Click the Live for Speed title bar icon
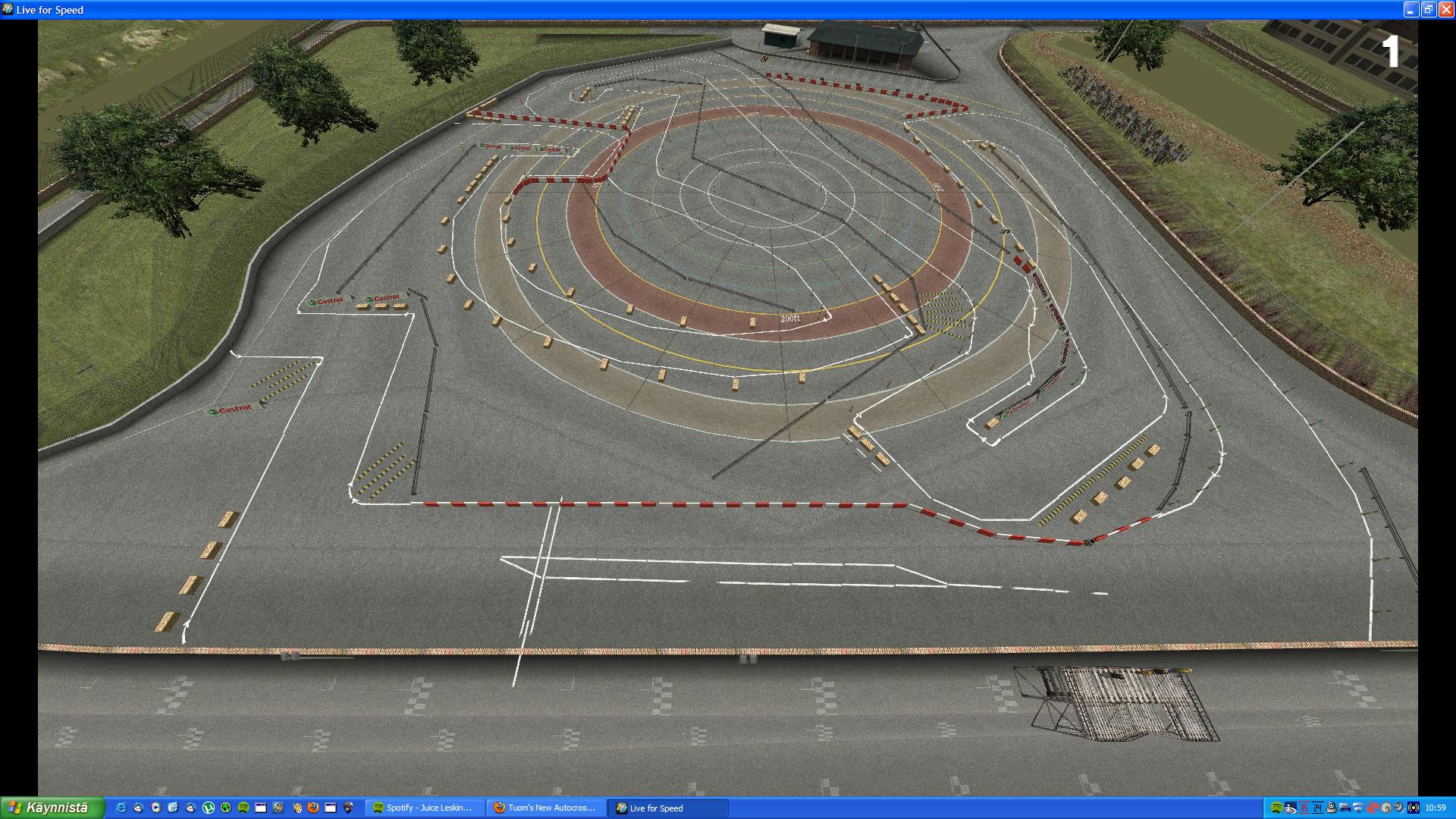Image resolution: width=1456 pixels, height=819 pixels. tap(8, 10)
